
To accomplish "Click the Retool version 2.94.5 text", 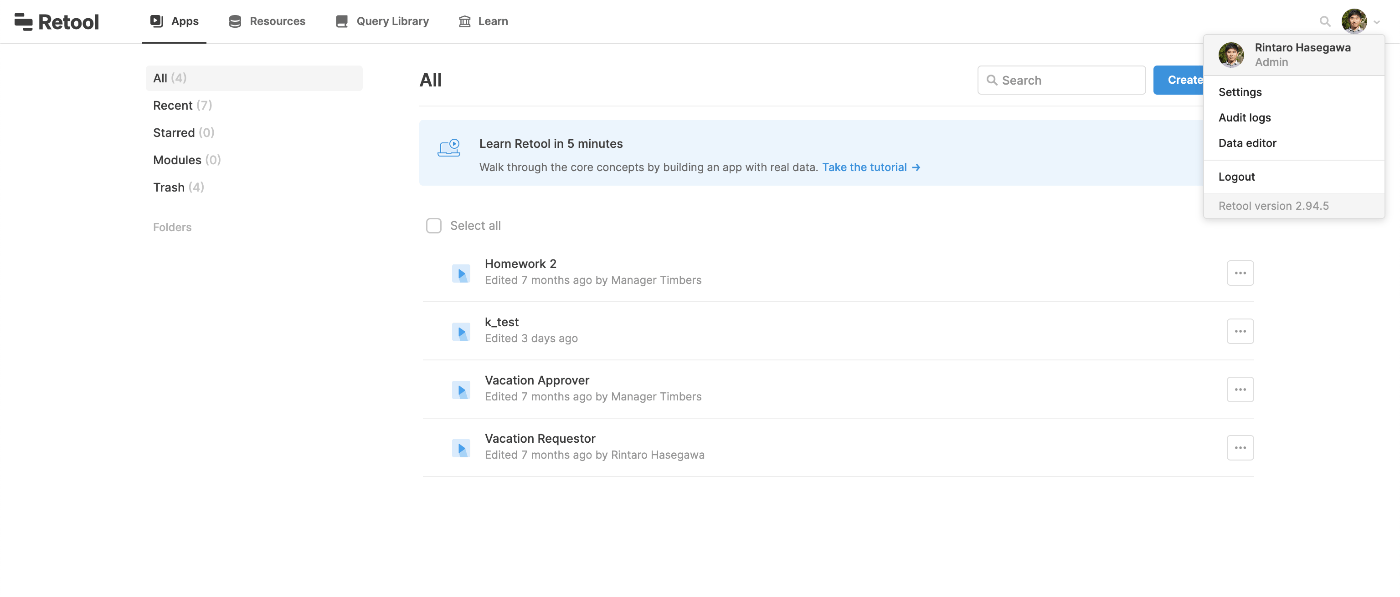I will click(x=1273, y=206).
